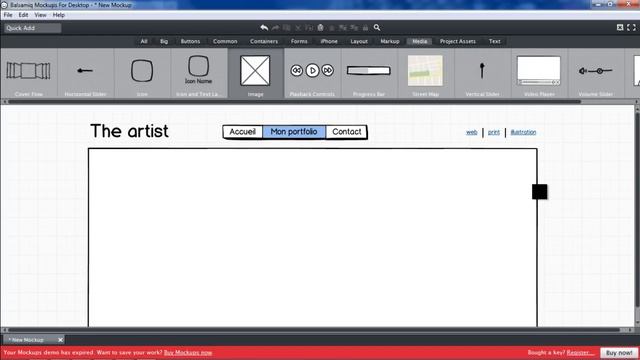Select "The artist" title text
Screen dimensions: 640x360
pos(129,131)
